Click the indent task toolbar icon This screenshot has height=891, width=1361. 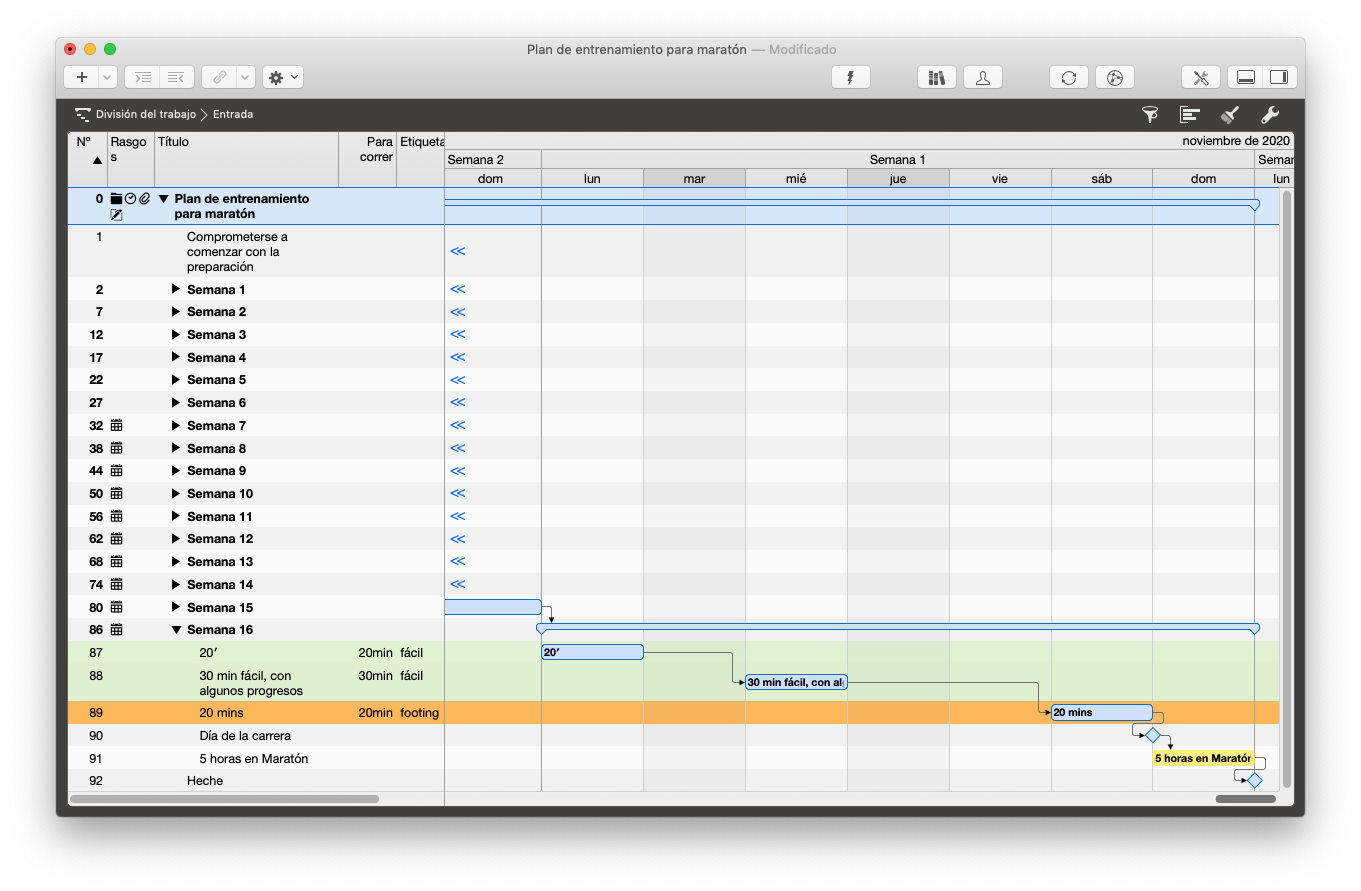143,77
